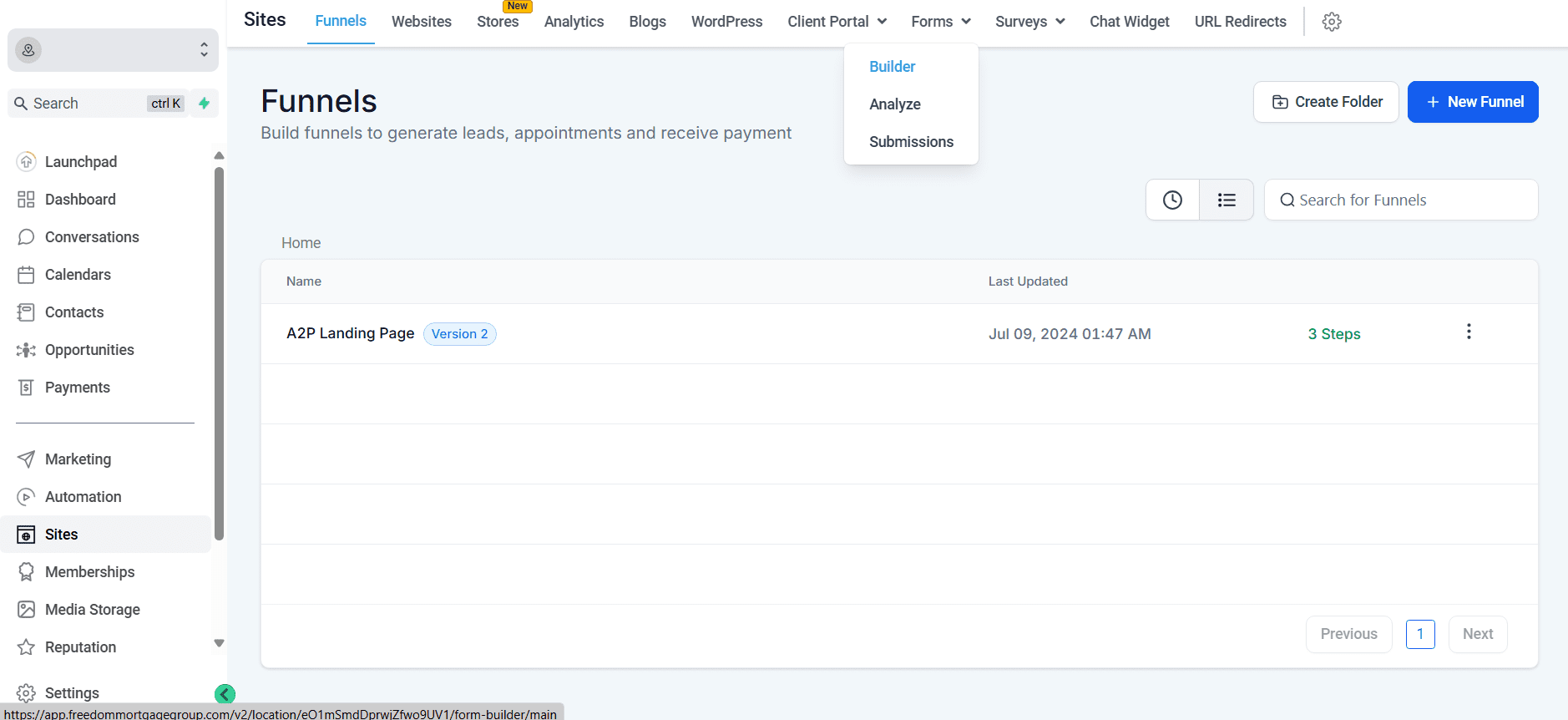
Task: Go to Calendars in the sidebar
Action: pos(78,275)
